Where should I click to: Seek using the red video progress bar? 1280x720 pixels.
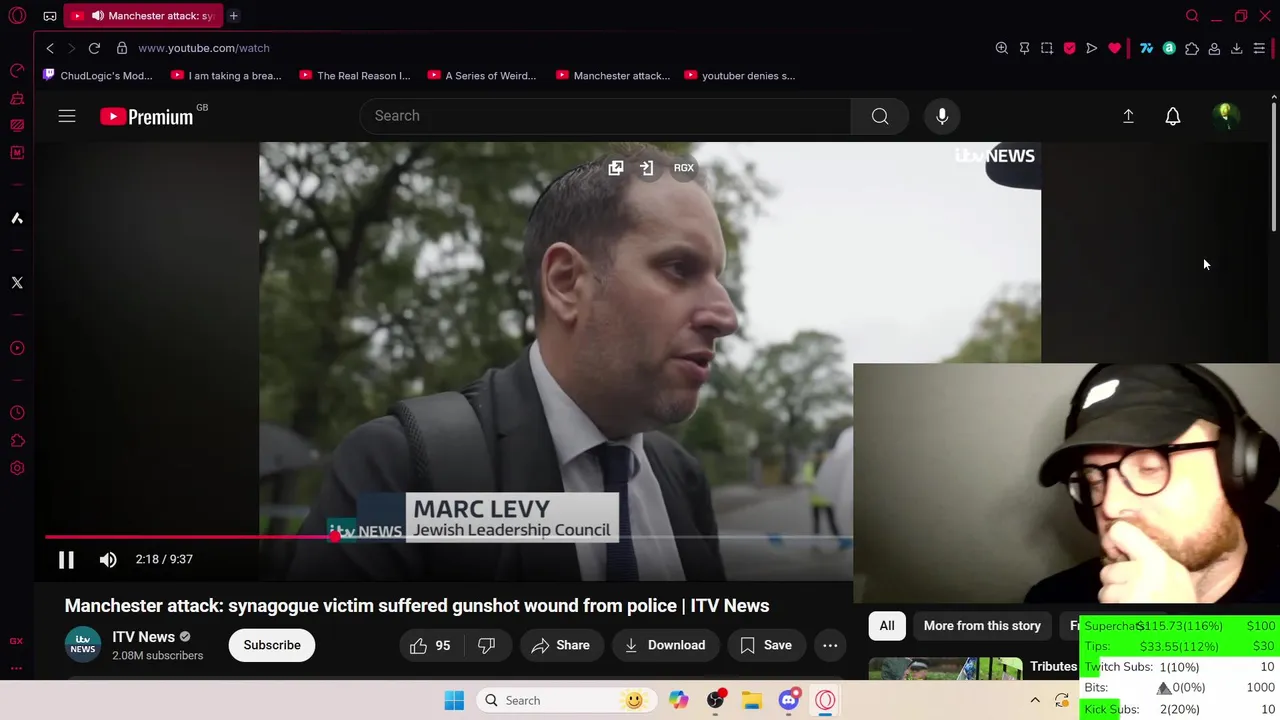[x=449, y=537]
